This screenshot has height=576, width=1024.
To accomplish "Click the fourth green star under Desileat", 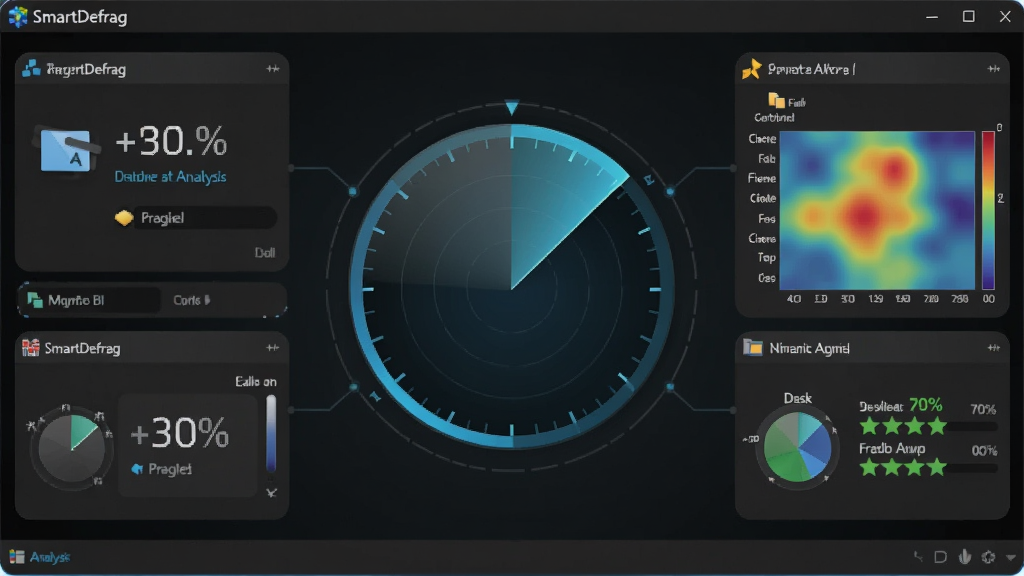I will (x=937, y=426).
